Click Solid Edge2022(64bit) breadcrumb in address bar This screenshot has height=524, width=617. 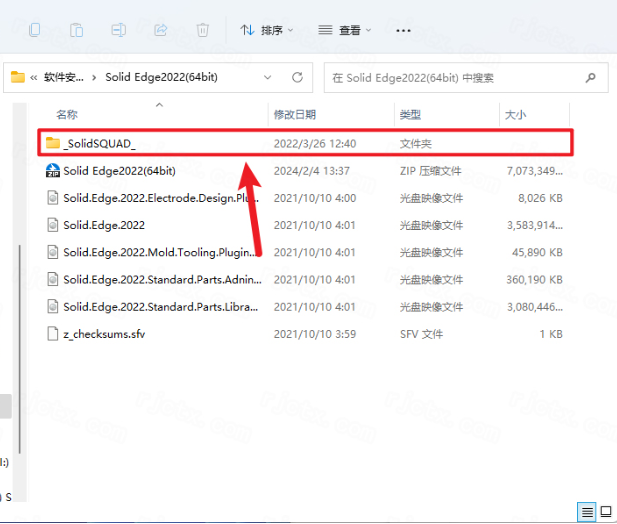tap(161, 77)
